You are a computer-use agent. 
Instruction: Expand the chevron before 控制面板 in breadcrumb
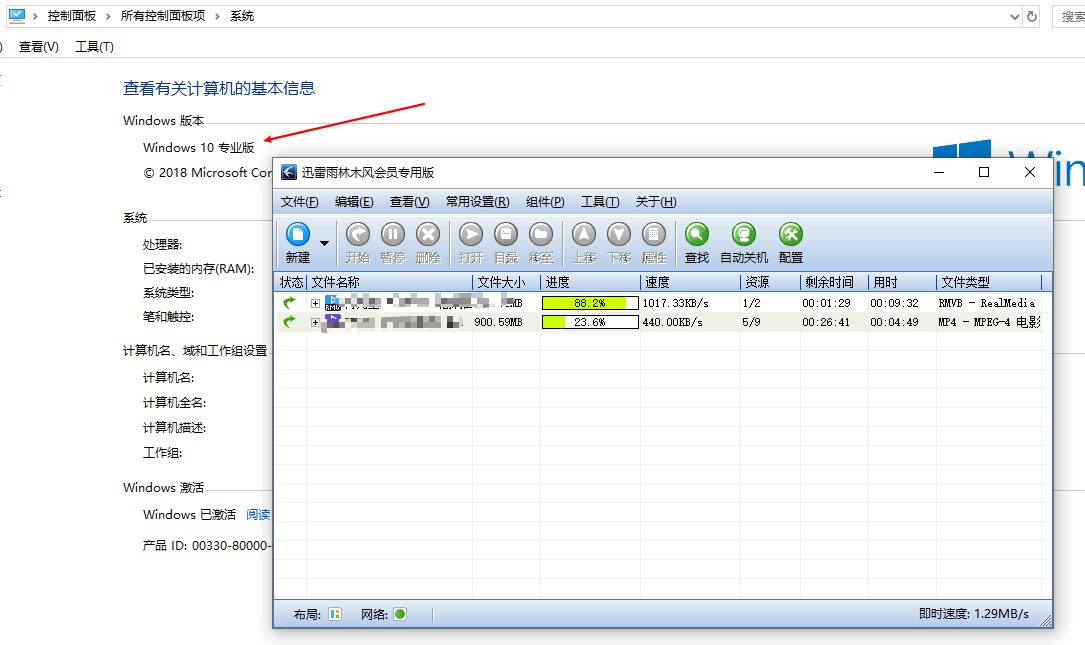(x=35, y=16)
